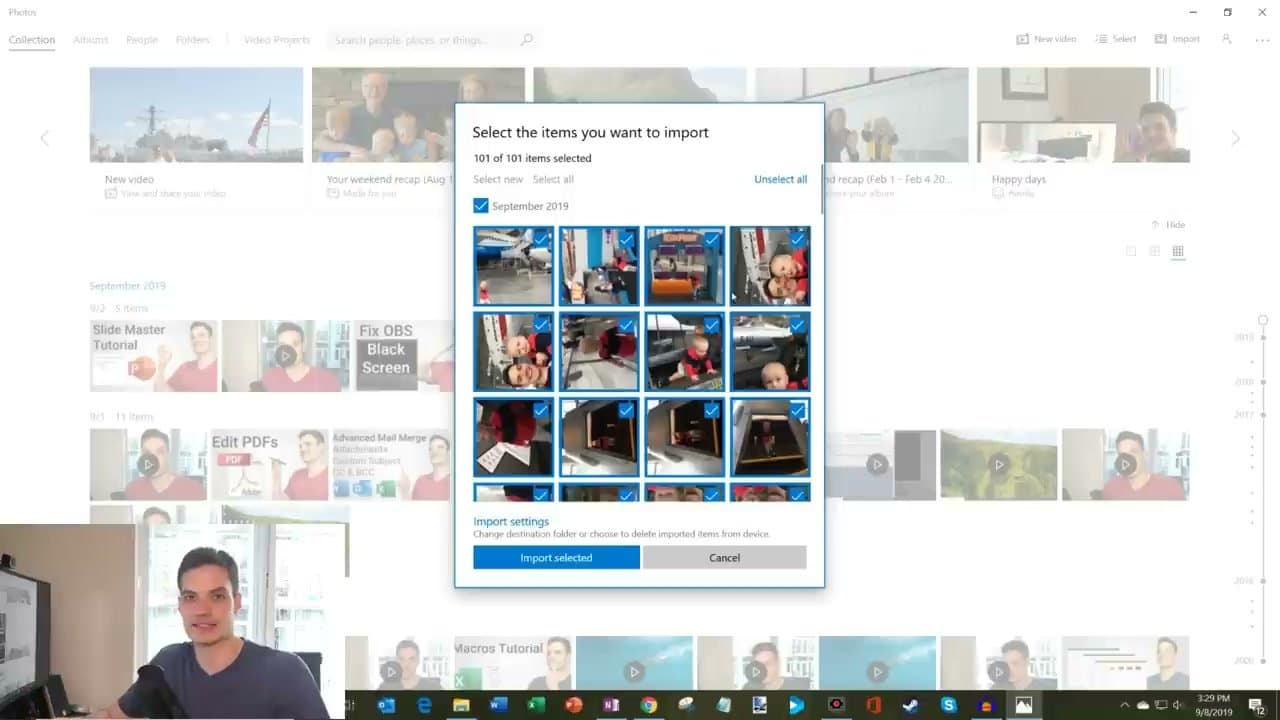This screenshot has height=720, width=1280.
Task: Open the Import settings link
Action: [511, 521]
